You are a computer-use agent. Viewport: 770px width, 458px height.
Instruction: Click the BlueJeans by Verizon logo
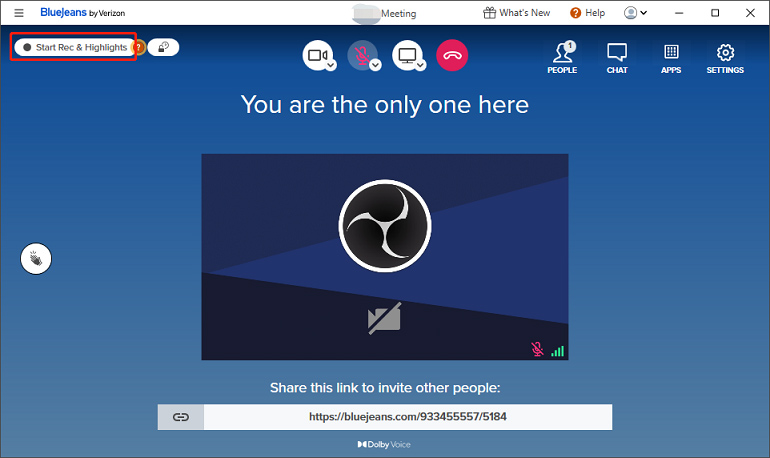(82, 13)
